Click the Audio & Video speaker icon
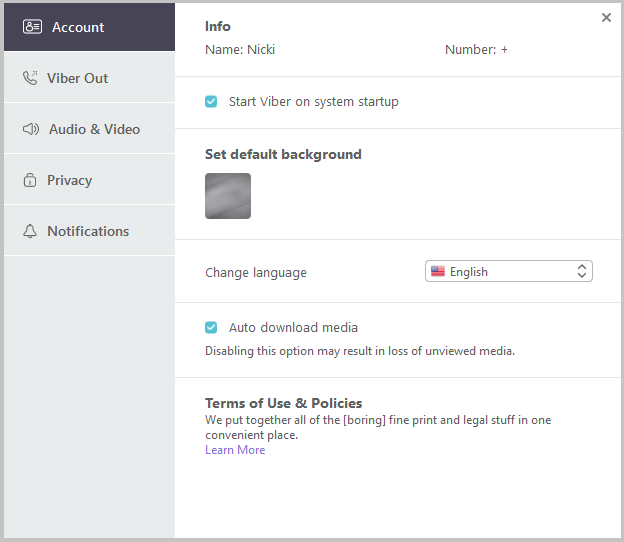The width and height of the screenshot is (624, 542). (30, 129)
